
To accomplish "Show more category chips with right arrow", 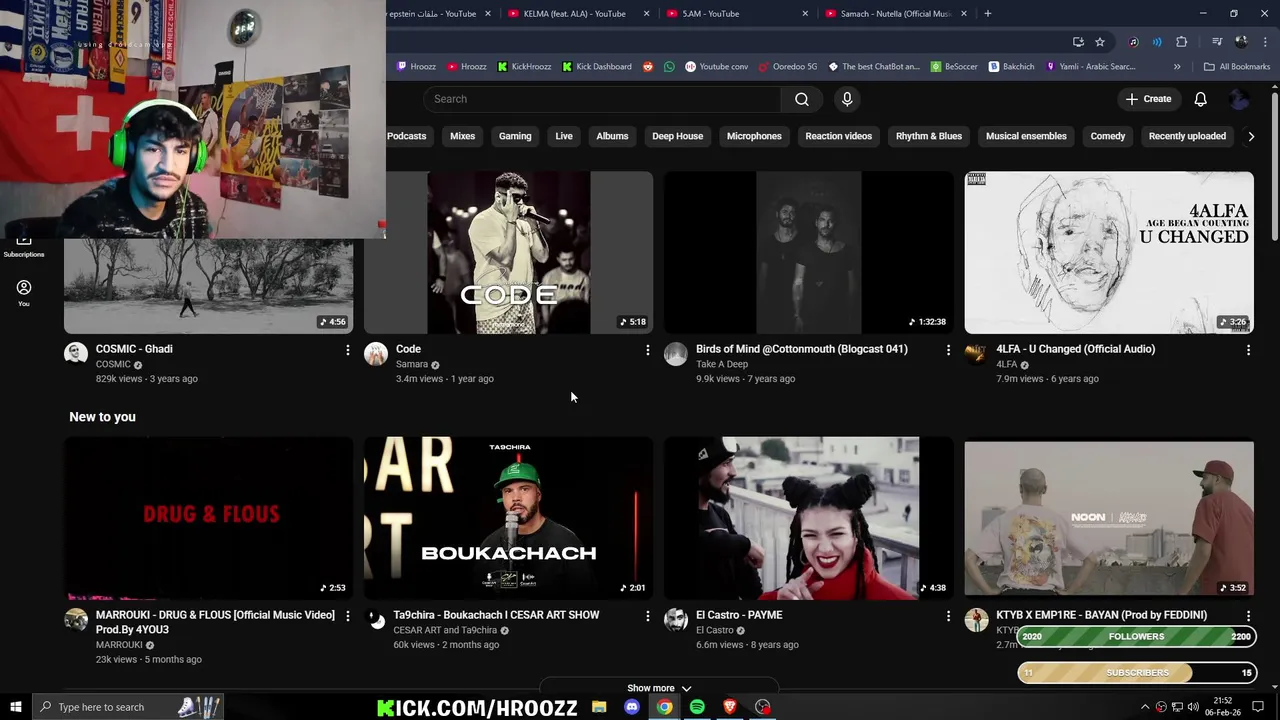I will (1250, 136).
